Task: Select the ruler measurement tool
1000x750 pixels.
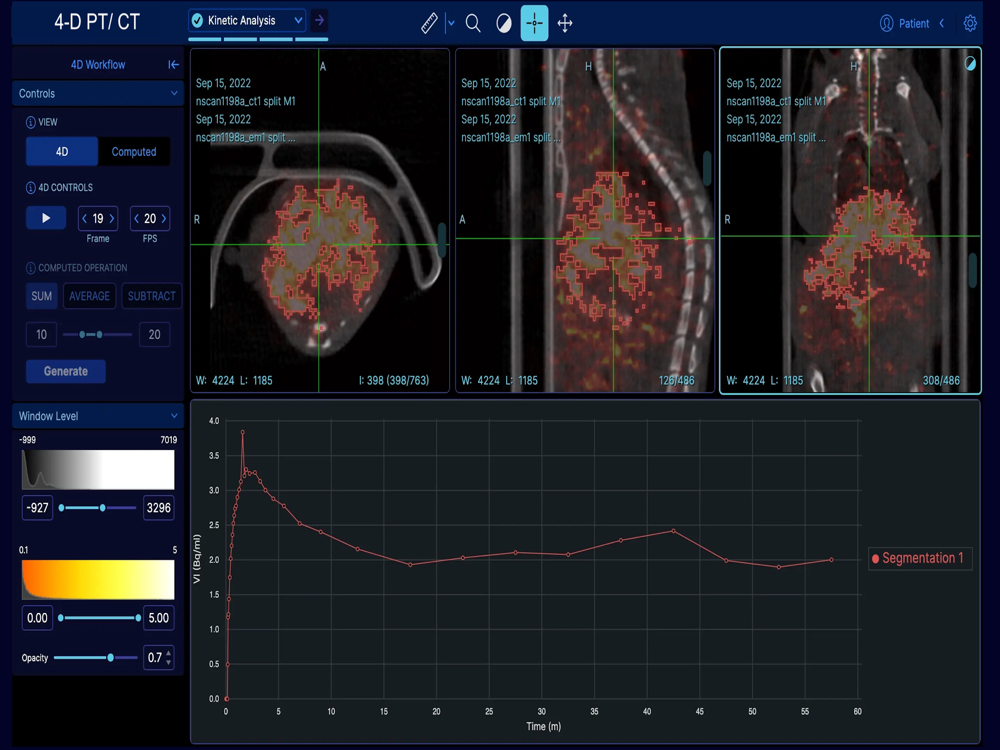Action: click(x=429, y=23)
